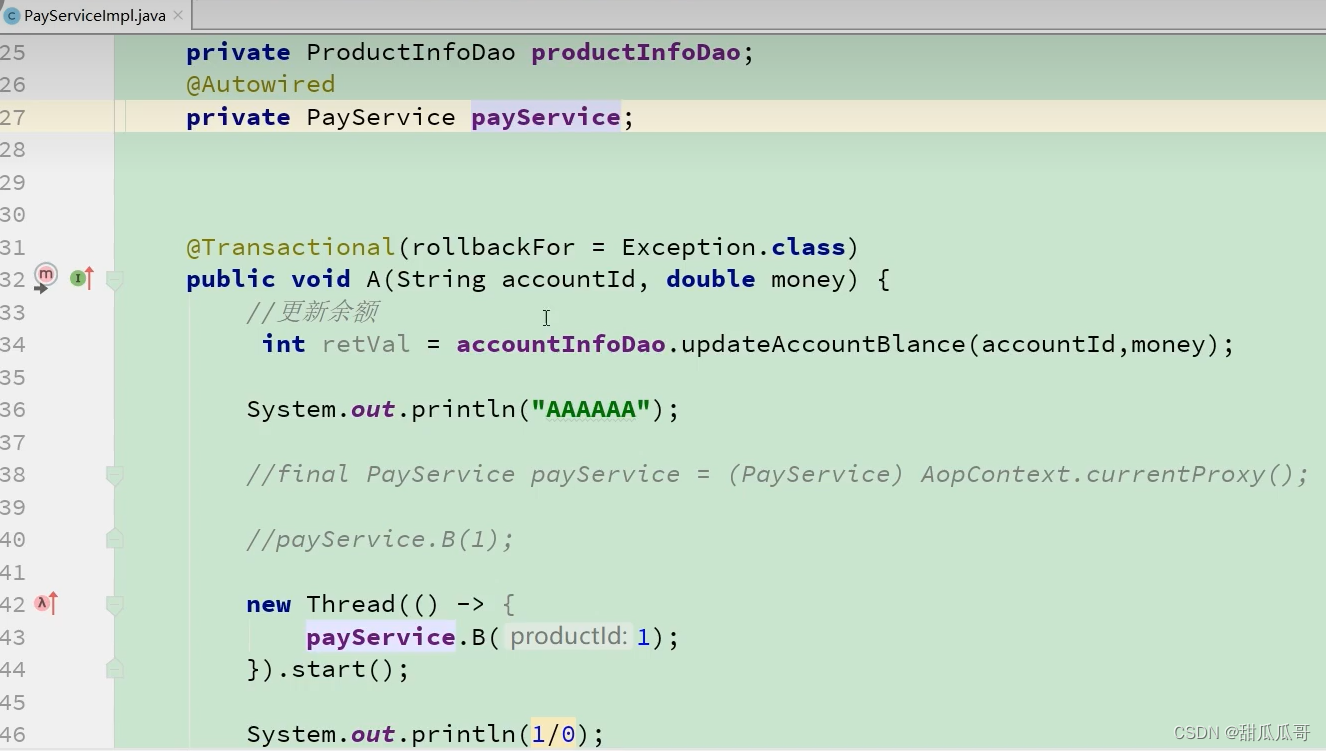1326x751 pixels.
Task: Click the retVal variable
Action: [x=366, y=344]
